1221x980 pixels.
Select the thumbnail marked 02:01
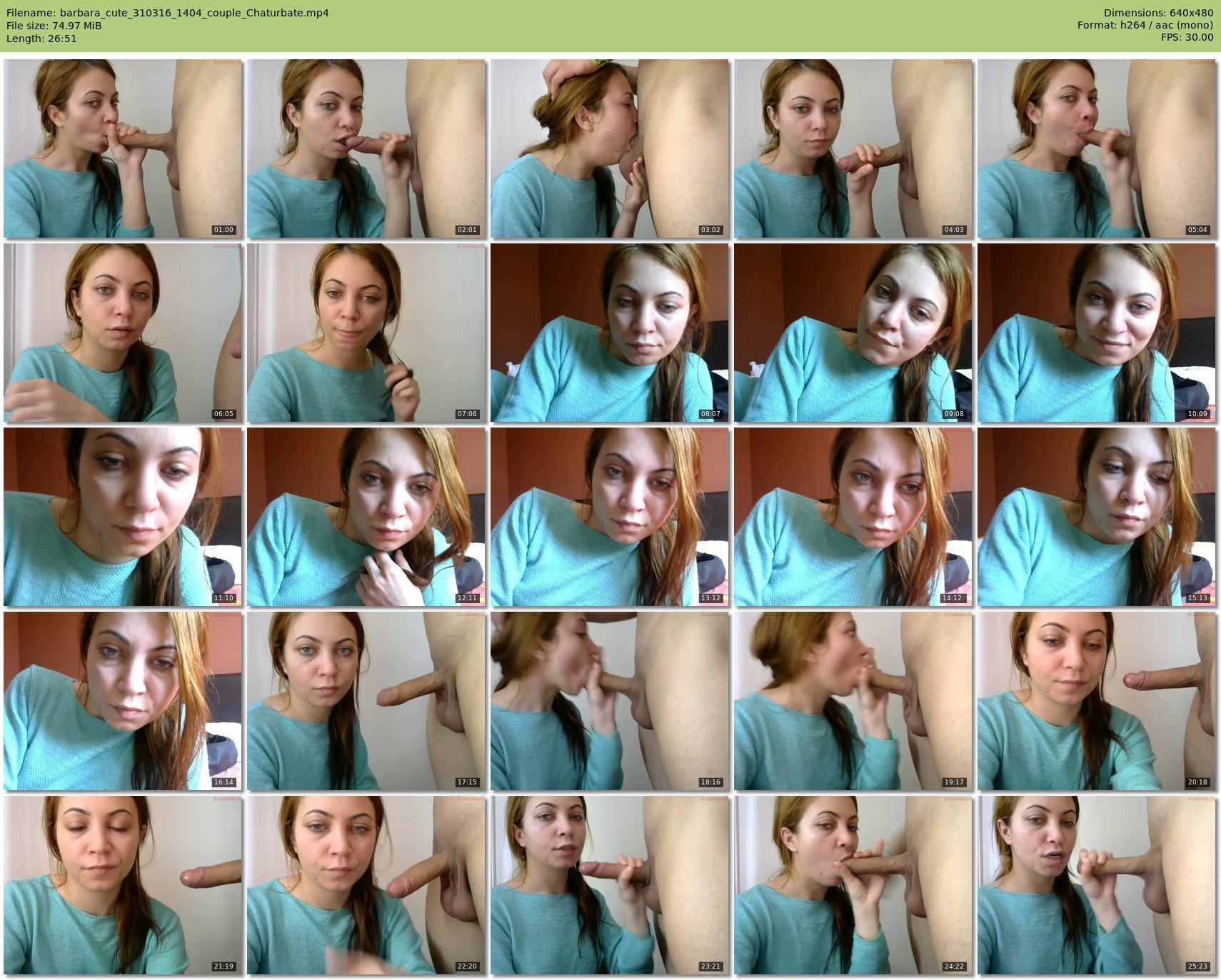[366, 148]
